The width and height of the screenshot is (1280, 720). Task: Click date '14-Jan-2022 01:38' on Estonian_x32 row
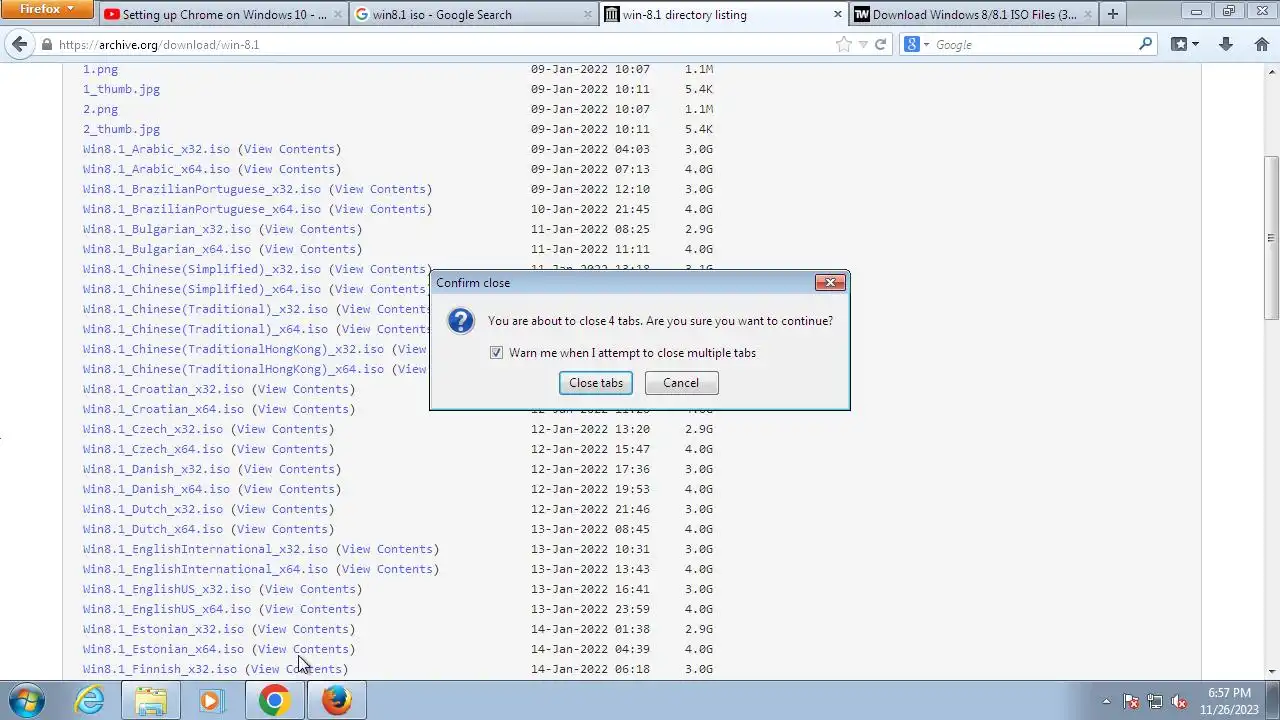(x=590, y=629)
